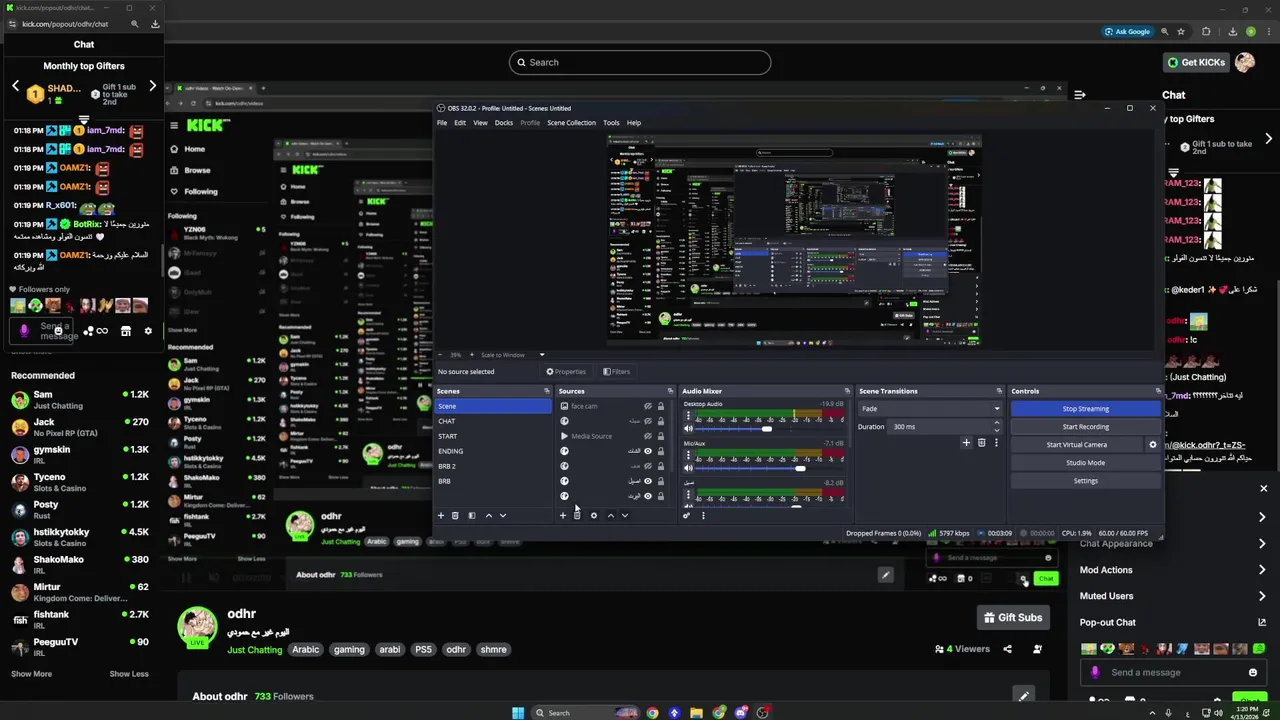Previous top gifter arrow in popout chat
The height and width of the screenshot is (720, 1280).
pos(15,86)
